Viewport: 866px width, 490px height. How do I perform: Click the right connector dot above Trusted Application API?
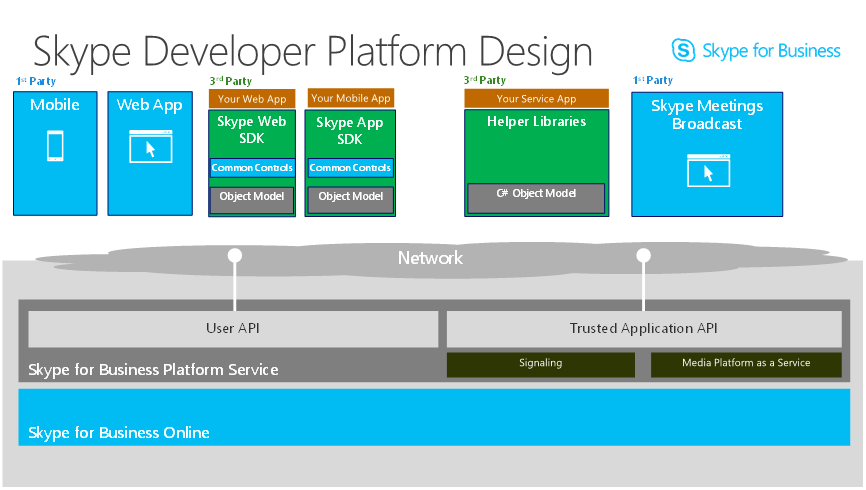point(643,255)
